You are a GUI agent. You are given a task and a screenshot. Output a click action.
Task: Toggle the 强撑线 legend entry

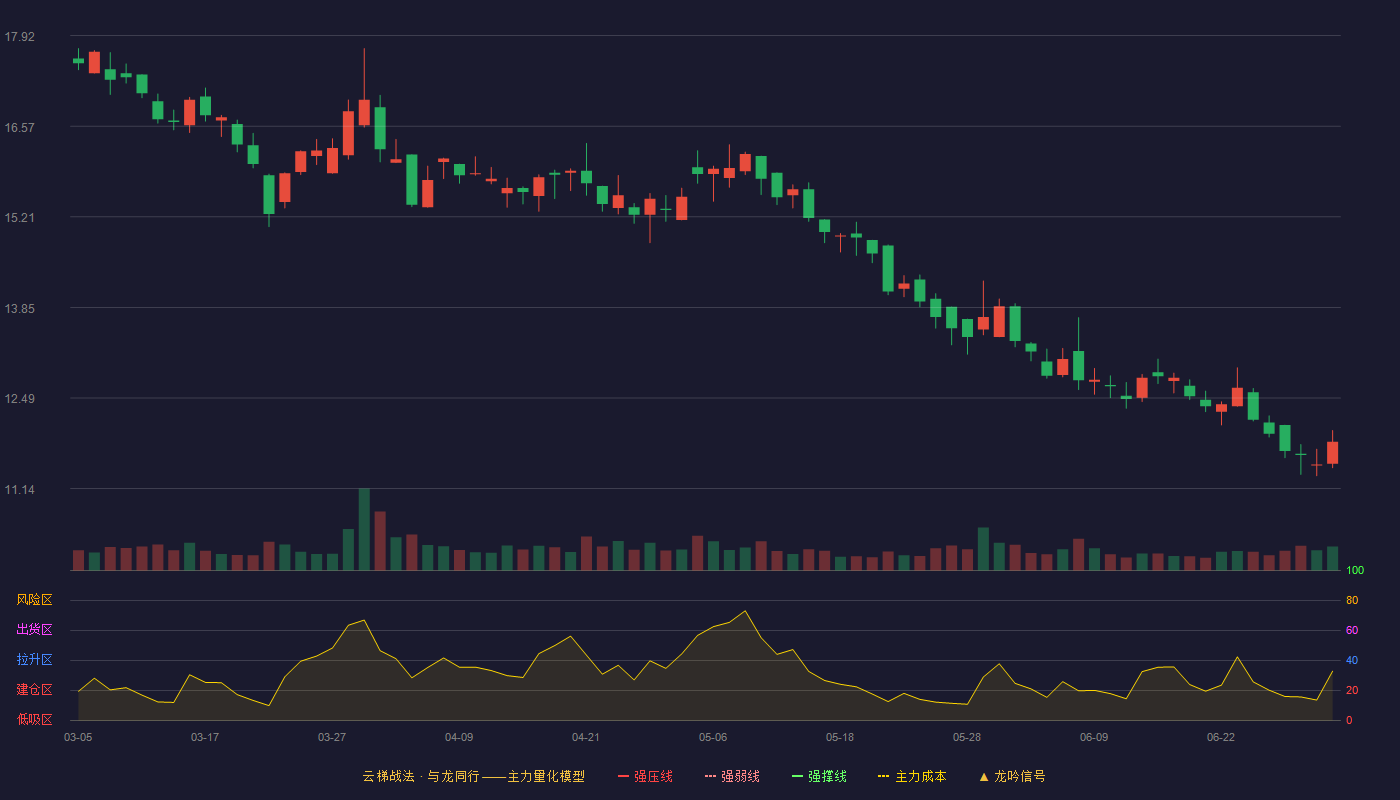pyautogui.click(x=819, y=776)
